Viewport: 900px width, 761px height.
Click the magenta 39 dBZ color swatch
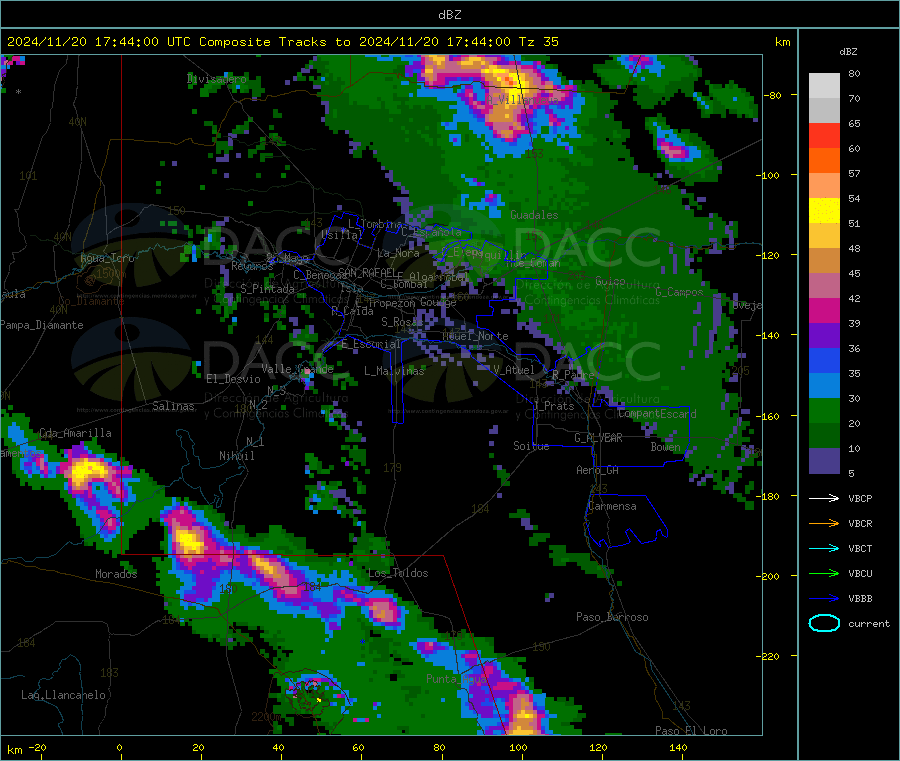[824, 310]
